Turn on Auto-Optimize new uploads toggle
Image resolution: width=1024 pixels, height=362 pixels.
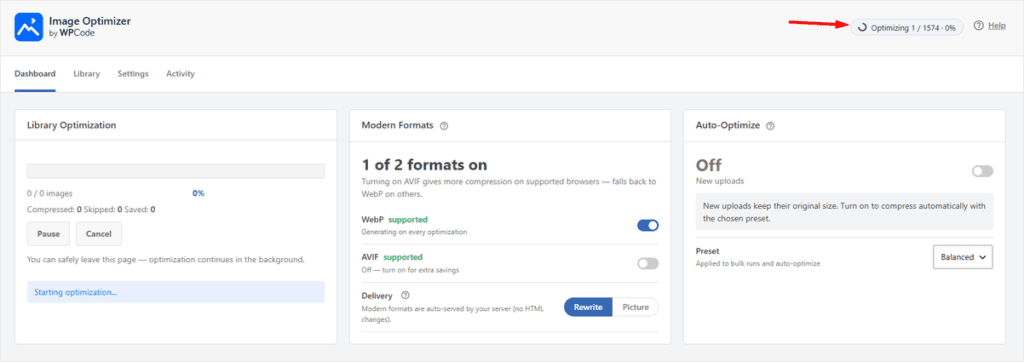click(x=982, y=171)
